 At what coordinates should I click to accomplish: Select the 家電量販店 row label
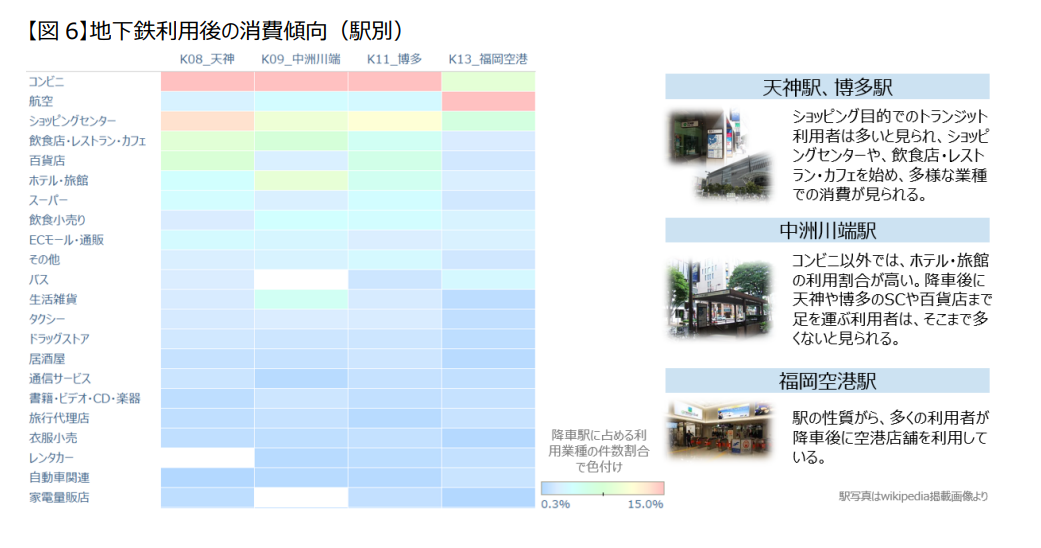pyautogui.click(x=59, y=498)
